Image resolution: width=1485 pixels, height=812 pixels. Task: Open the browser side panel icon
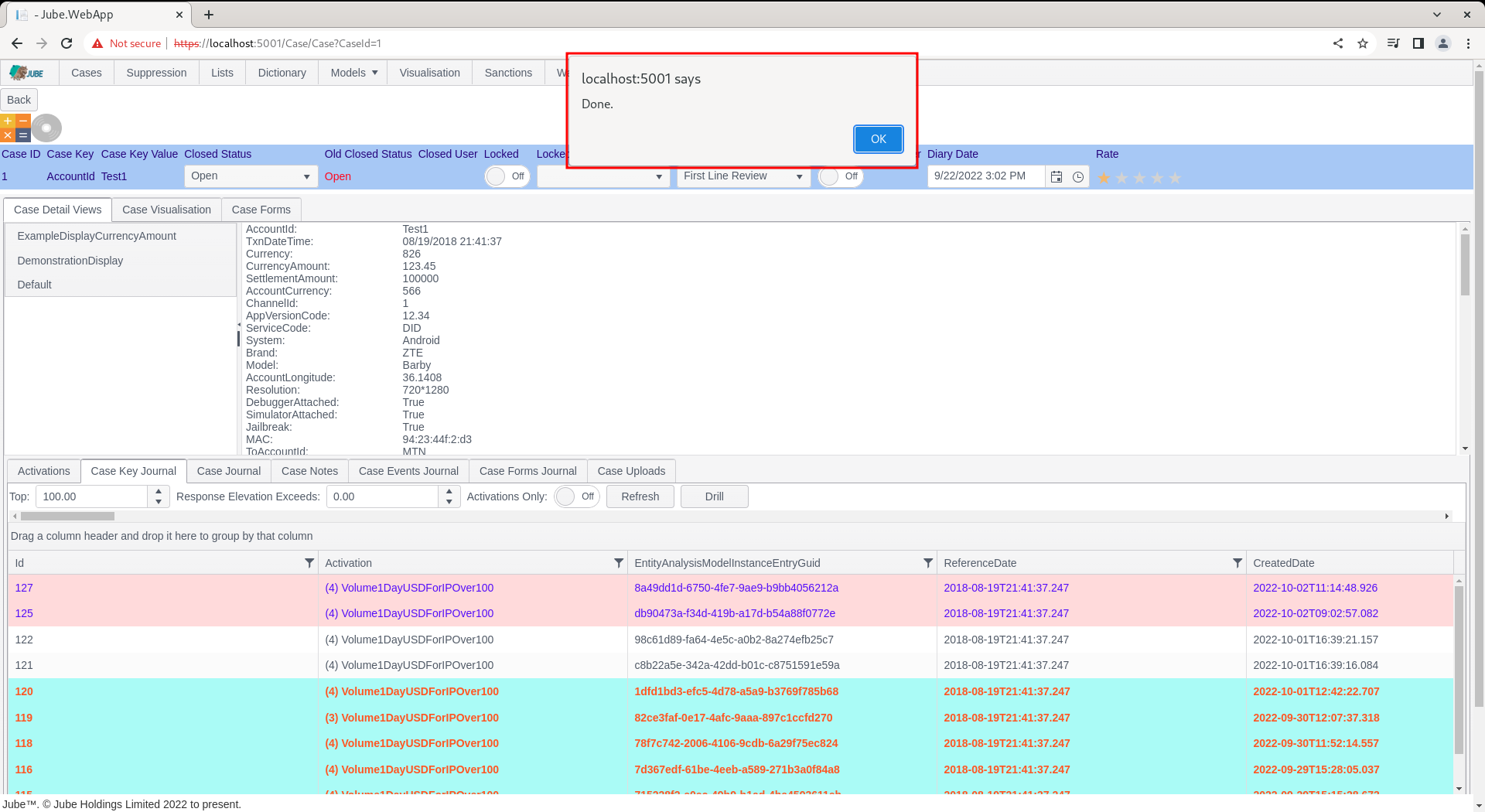pos(1418,43)
